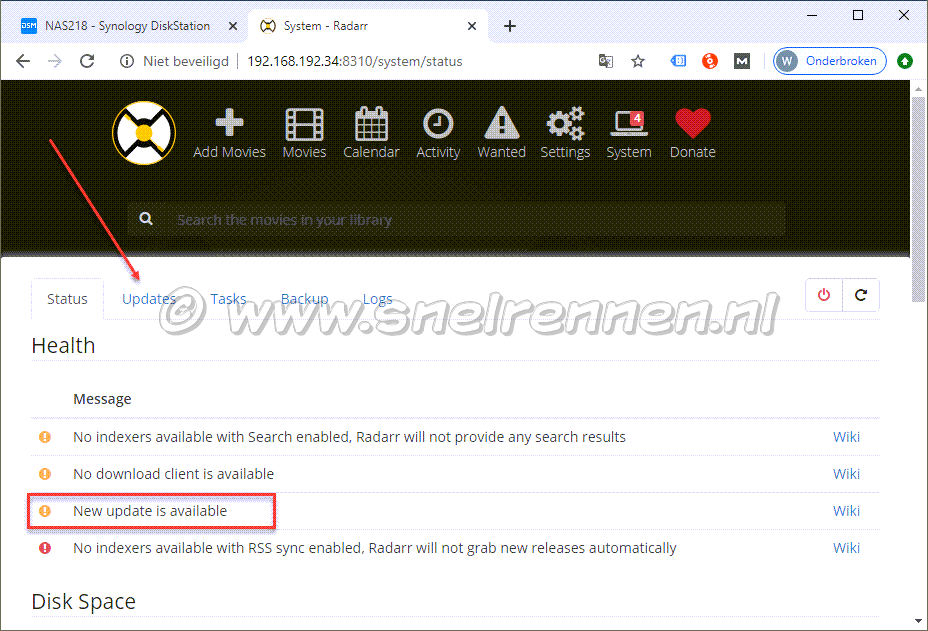Click the Search enabled indexers warning message
The image size is (928, 631).
(349, 437)
